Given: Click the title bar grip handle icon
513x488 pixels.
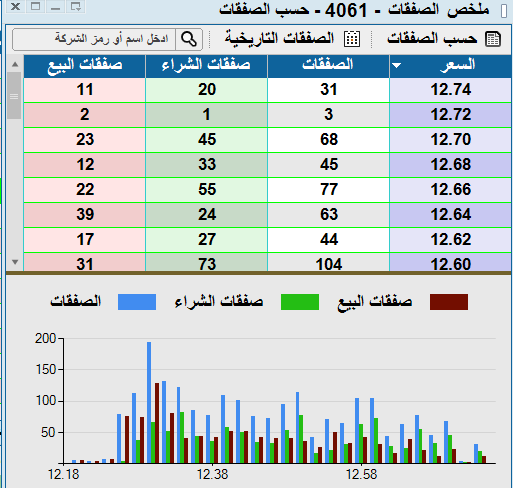Looking at the screenshot, I should [x=504, y=10].
